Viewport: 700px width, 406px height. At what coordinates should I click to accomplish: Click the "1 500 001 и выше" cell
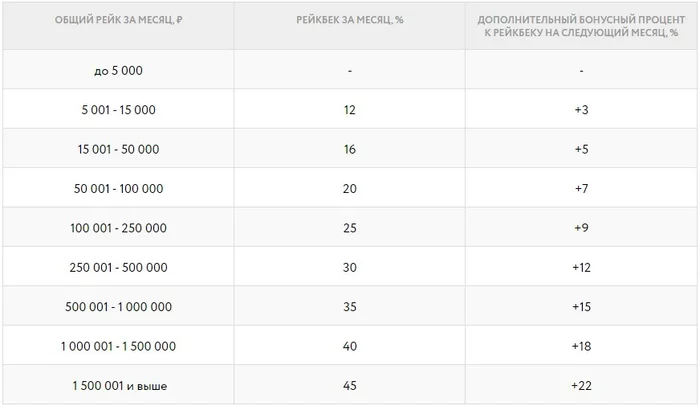point(118,385)
